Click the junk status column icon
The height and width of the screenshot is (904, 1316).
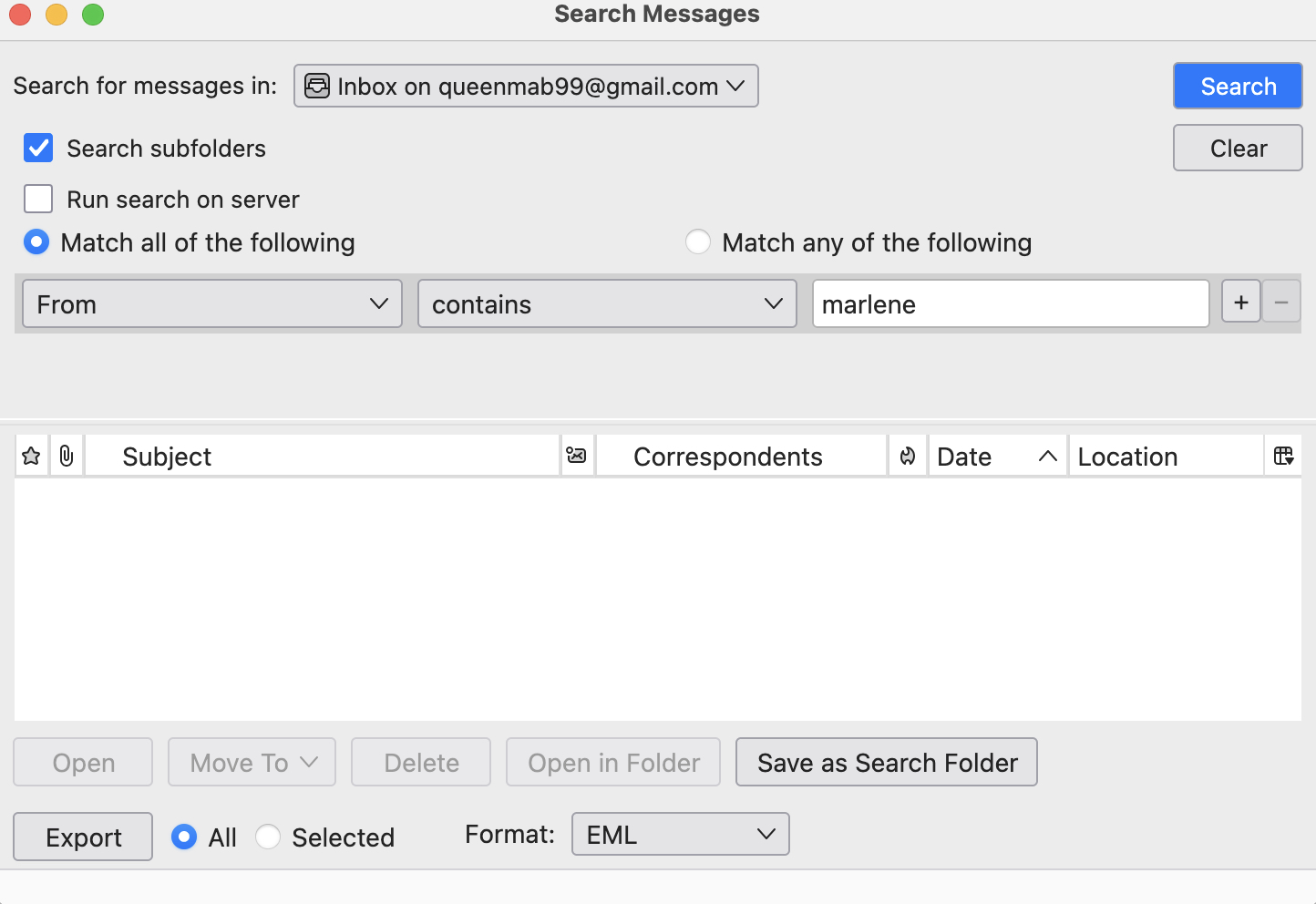908,457
